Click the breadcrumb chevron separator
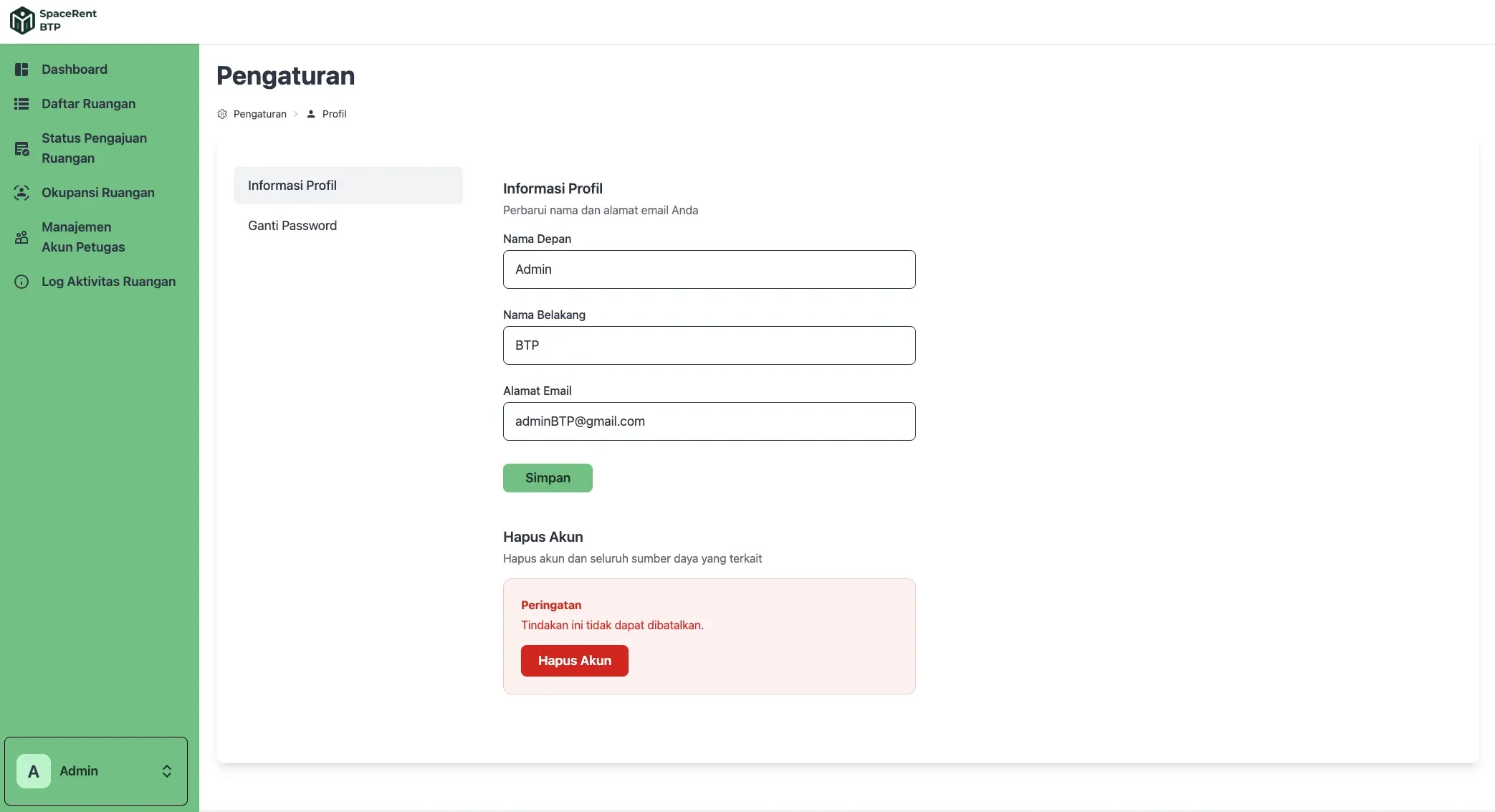Image resolution: width=1495 pixels, height=812 pixels. coord(295,114)
